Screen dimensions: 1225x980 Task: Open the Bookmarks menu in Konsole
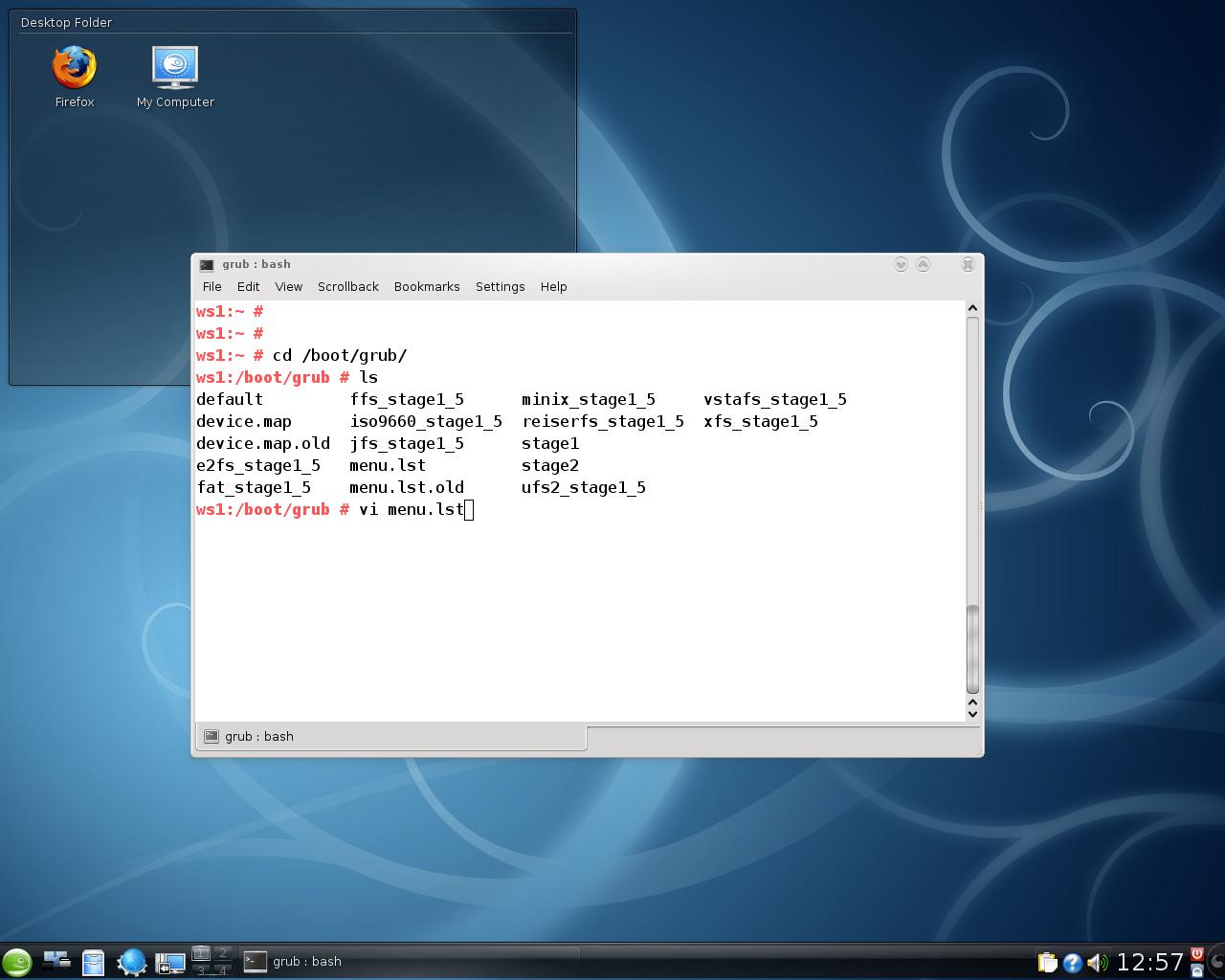tap(427, 286)
